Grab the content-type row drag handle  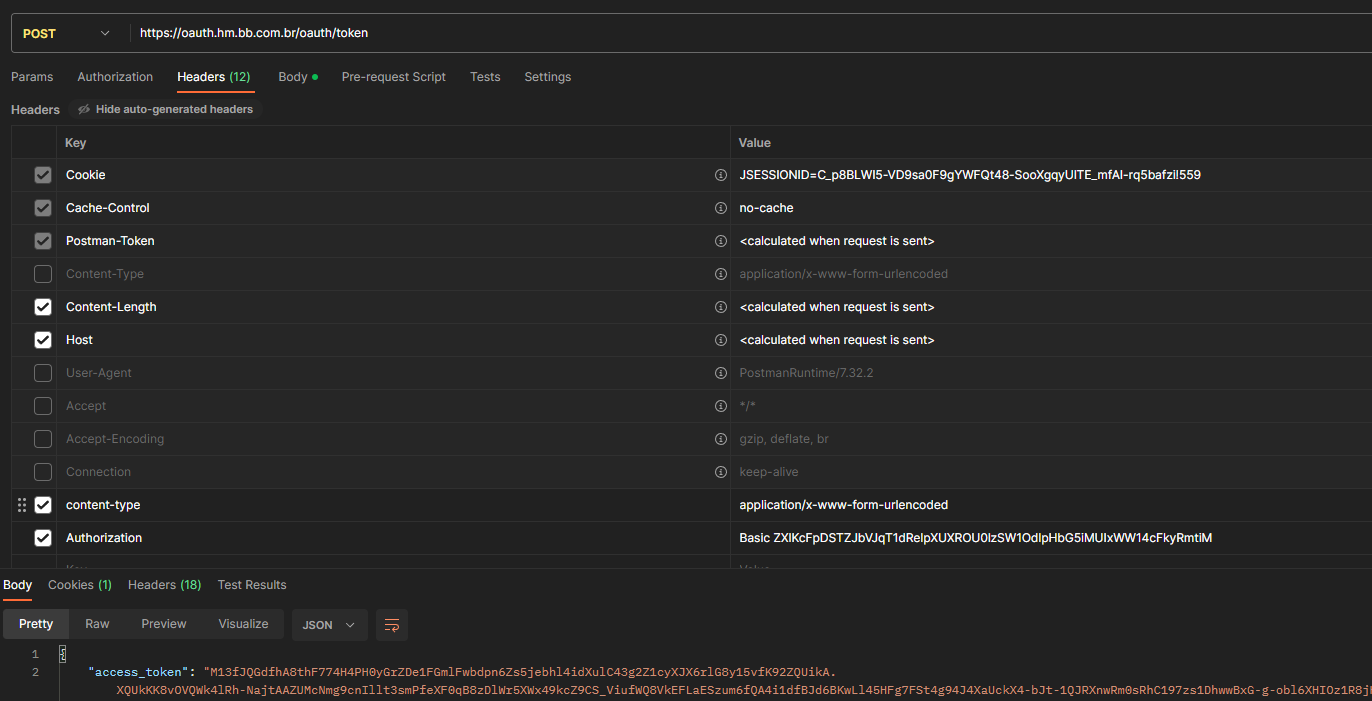[x=22, y=505]
